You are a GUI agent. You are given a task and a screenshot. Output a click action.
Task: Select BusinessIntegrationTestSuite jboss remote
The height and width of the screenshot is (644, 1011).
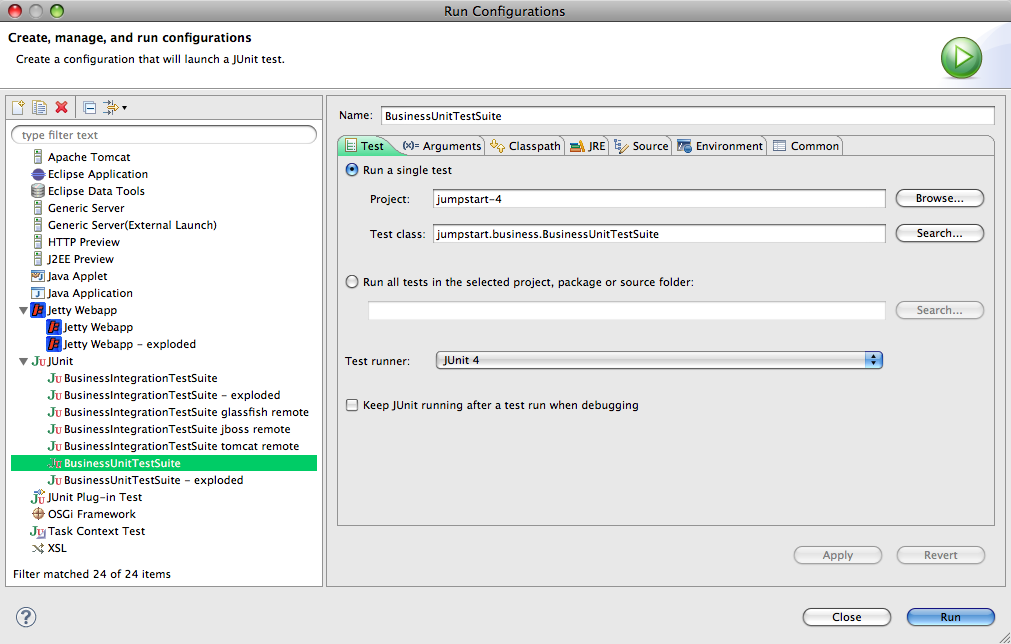point(177,429)
